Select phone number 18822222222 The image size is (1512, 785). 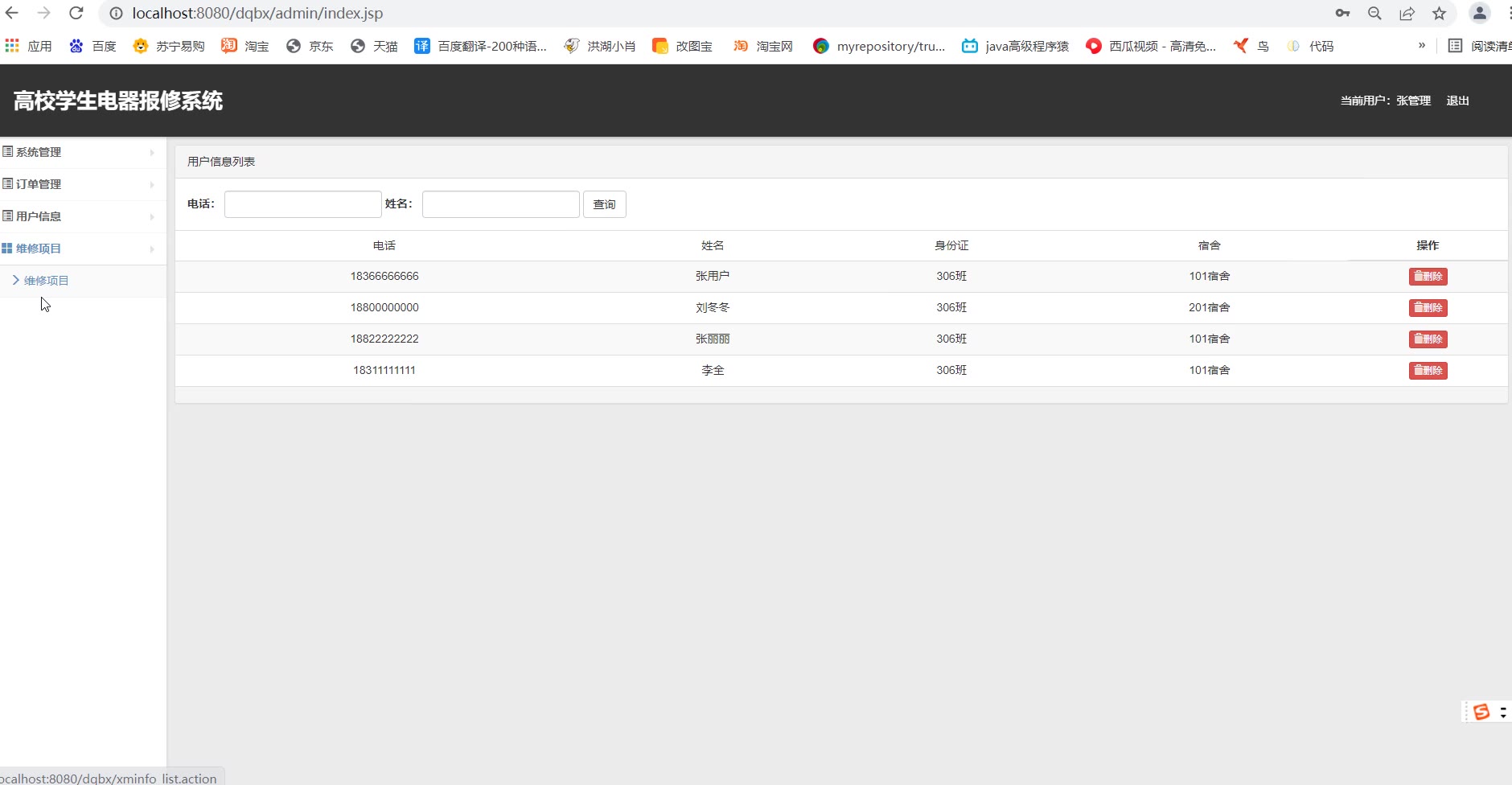[x=384, y=339]
